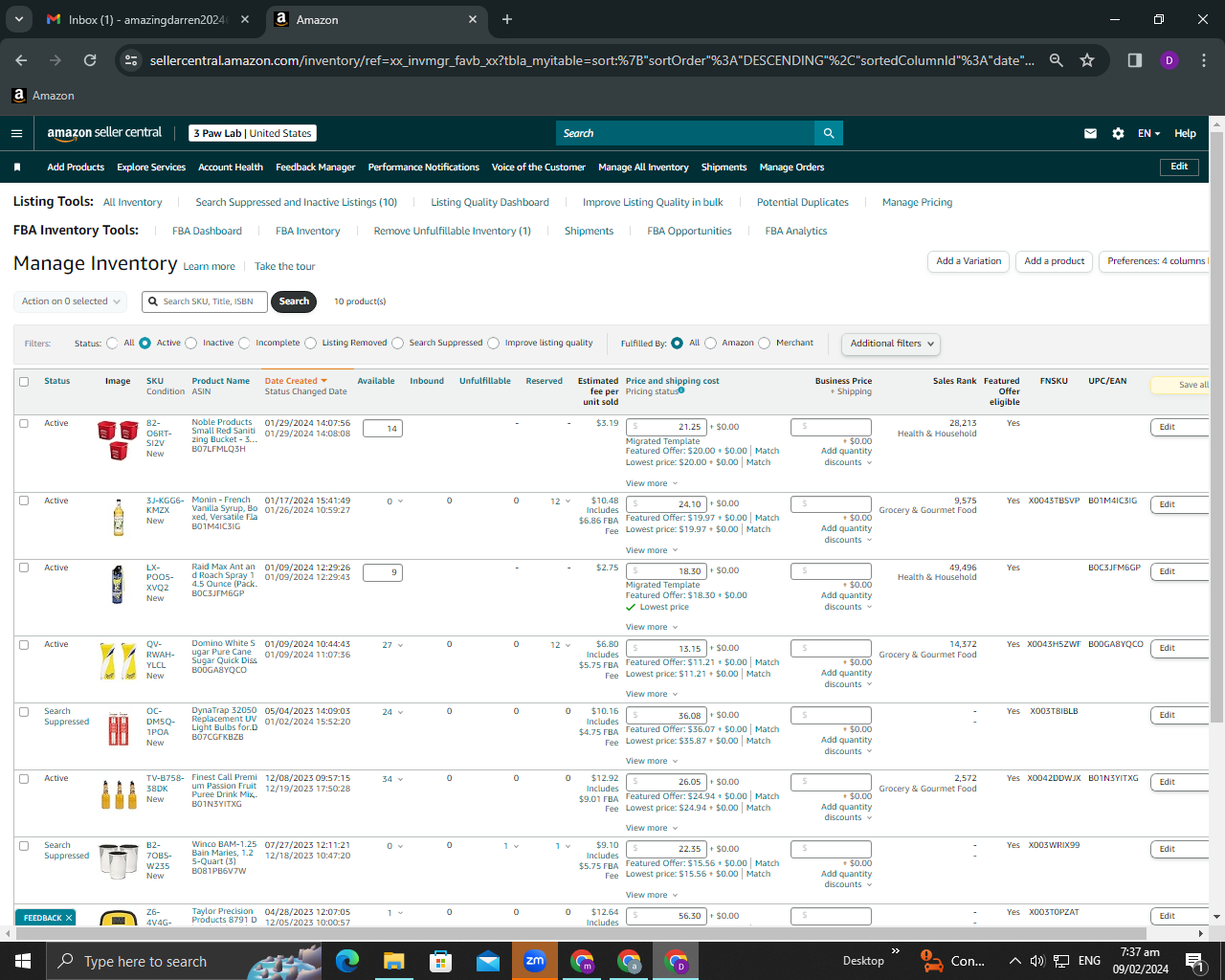
Task: Open the settings gear icon
Action: pos(1118,133)
